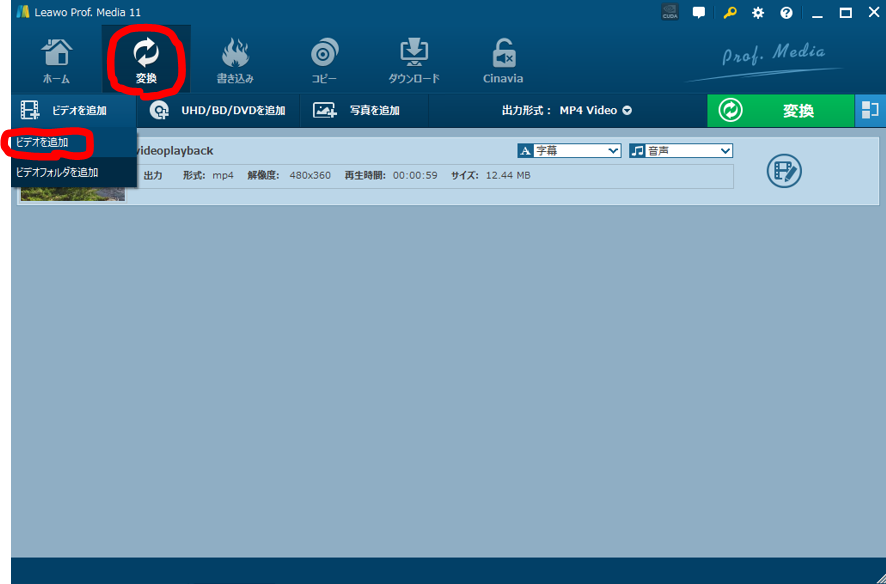Screen dimensions: 886x584
Task: Click the chat feedback bubble icon
Action: pos(699,13)
